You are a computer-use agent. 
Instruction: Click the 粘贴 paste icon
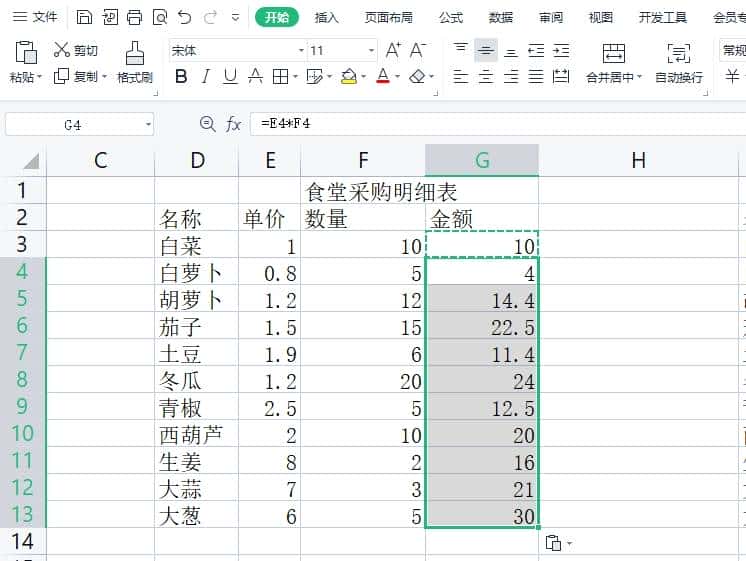[26, 52]
